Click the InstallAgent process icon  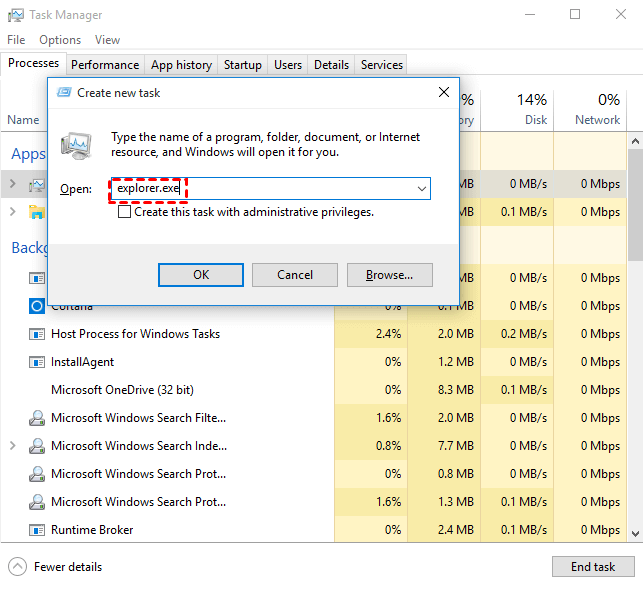[x=36, y=362]
